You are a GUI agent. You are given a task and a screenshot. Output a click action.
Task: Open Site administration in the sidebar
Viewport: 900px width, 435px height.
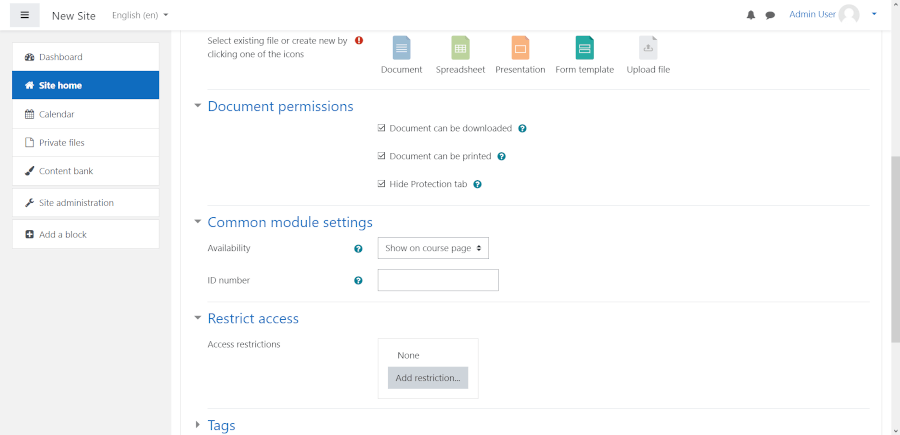(x=76, y=203)
